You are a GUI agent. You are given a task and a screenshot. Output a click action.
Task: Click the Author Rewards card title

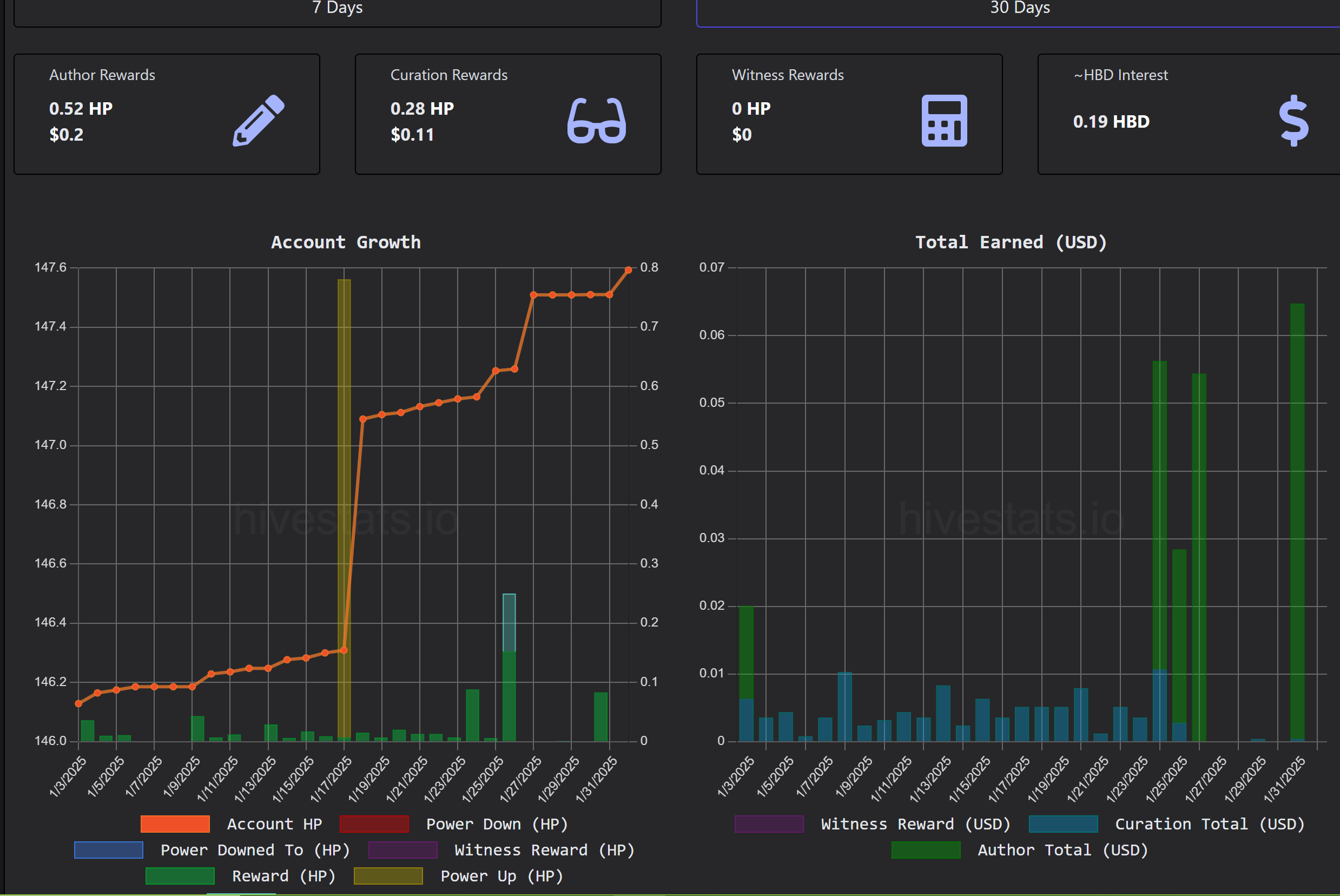tap(102, 75)
